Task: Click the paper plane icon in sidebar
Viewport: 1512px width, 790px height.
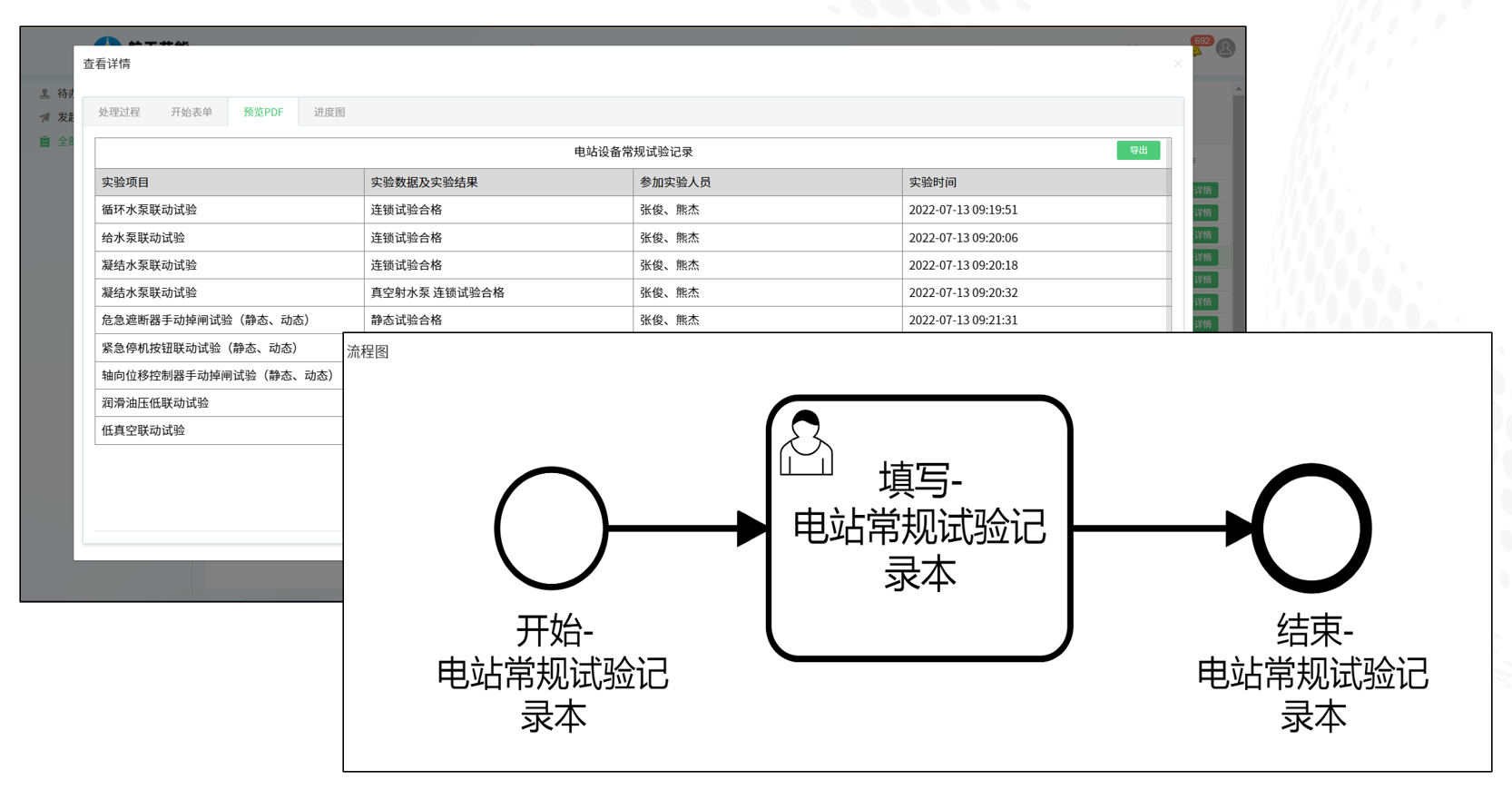Action: coord(44,117)
